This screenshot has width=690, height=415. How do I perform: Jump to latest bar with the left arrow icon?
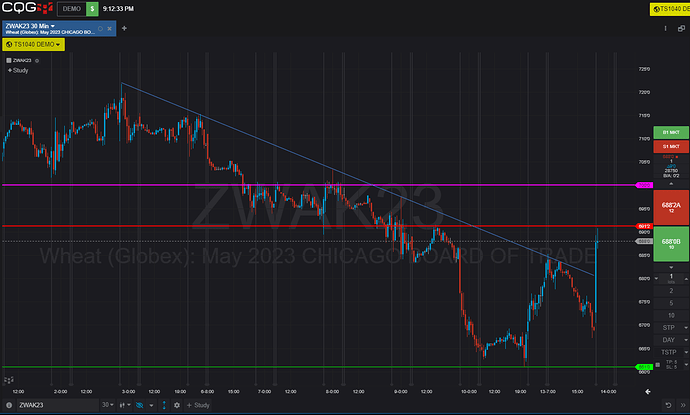tap(648, 392)
